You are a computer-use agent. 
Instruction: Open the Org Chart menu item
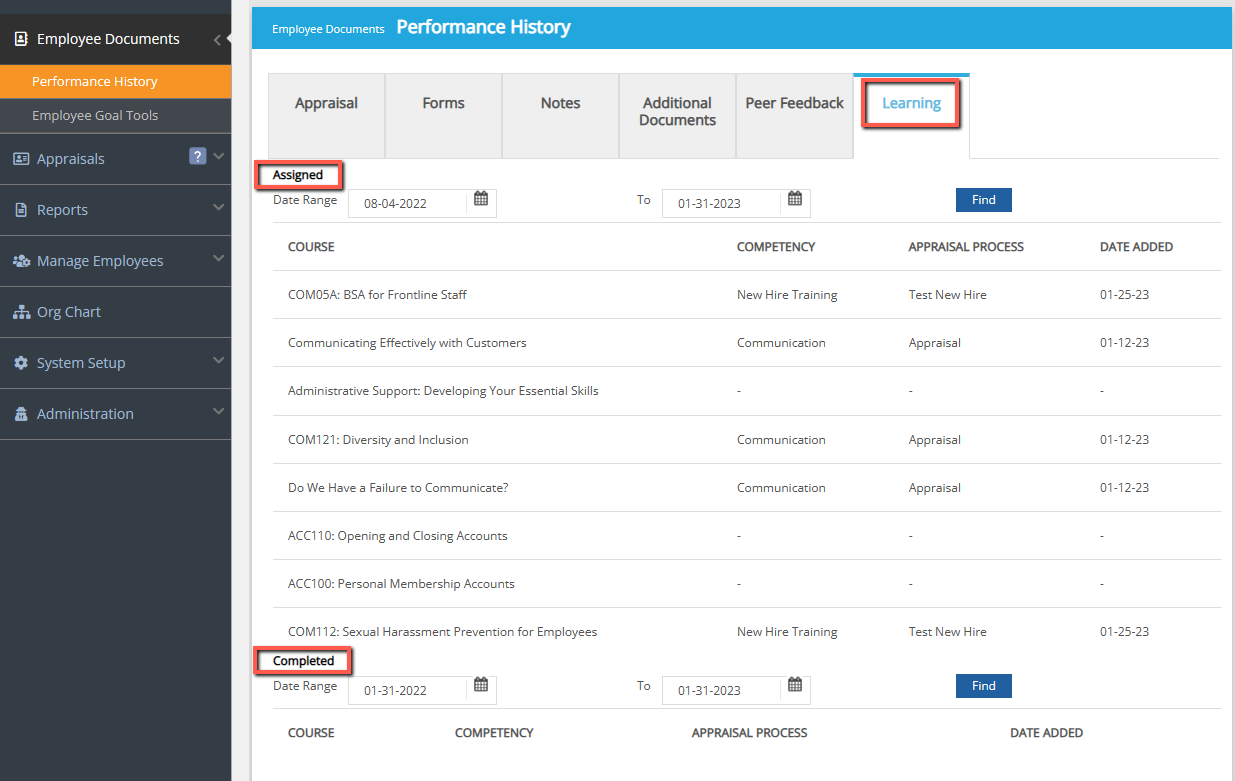tap(116, 312)
